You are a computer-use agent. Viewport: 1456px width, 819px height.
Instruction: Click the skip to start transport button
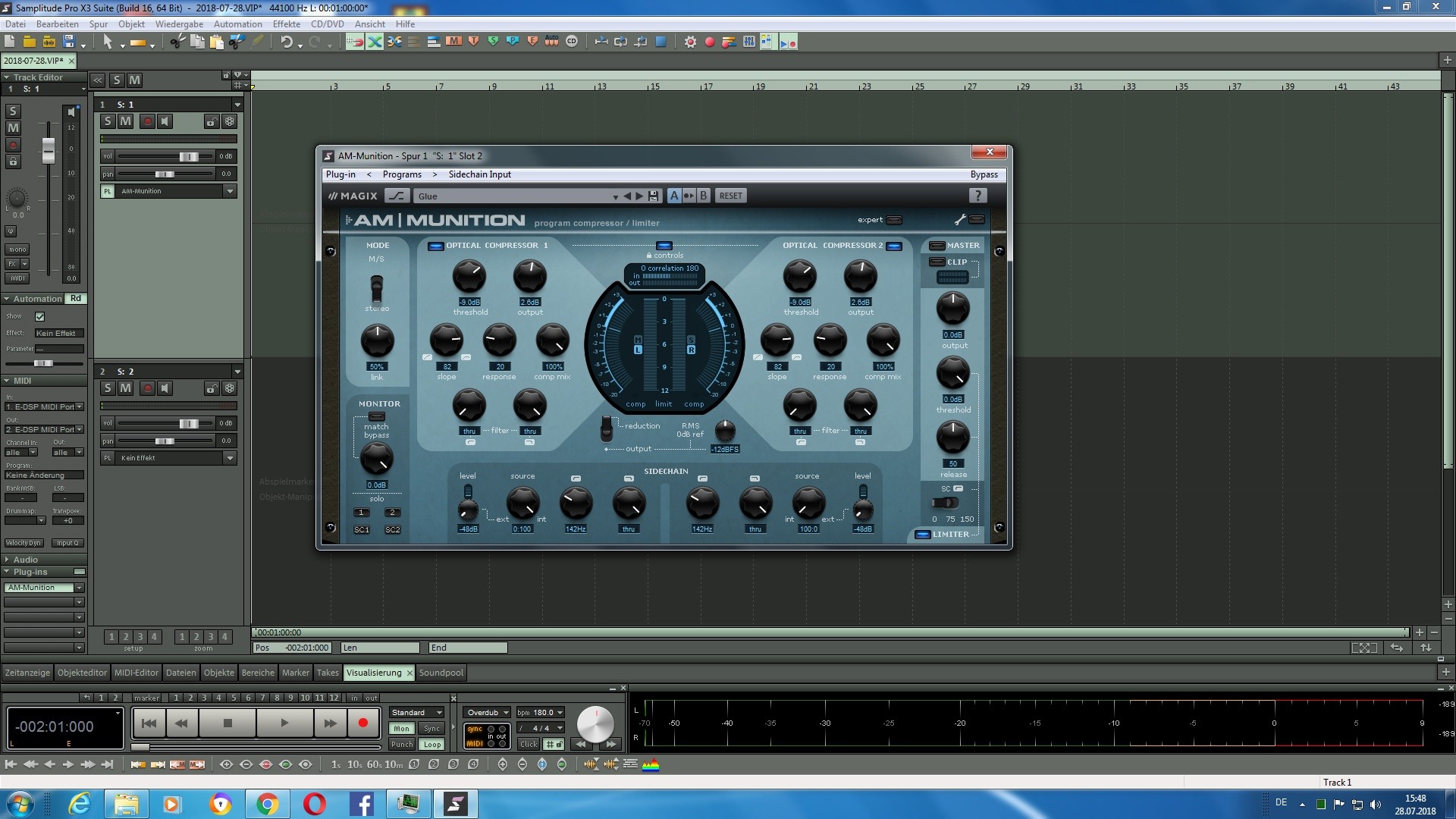149,723
